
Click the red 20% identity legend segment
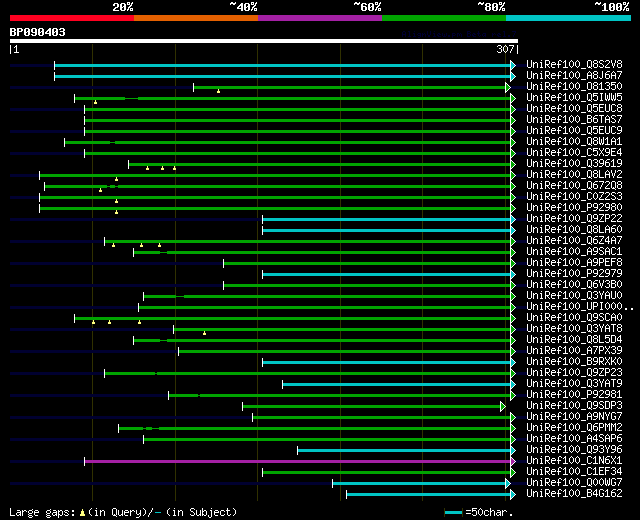coord(72,18)
